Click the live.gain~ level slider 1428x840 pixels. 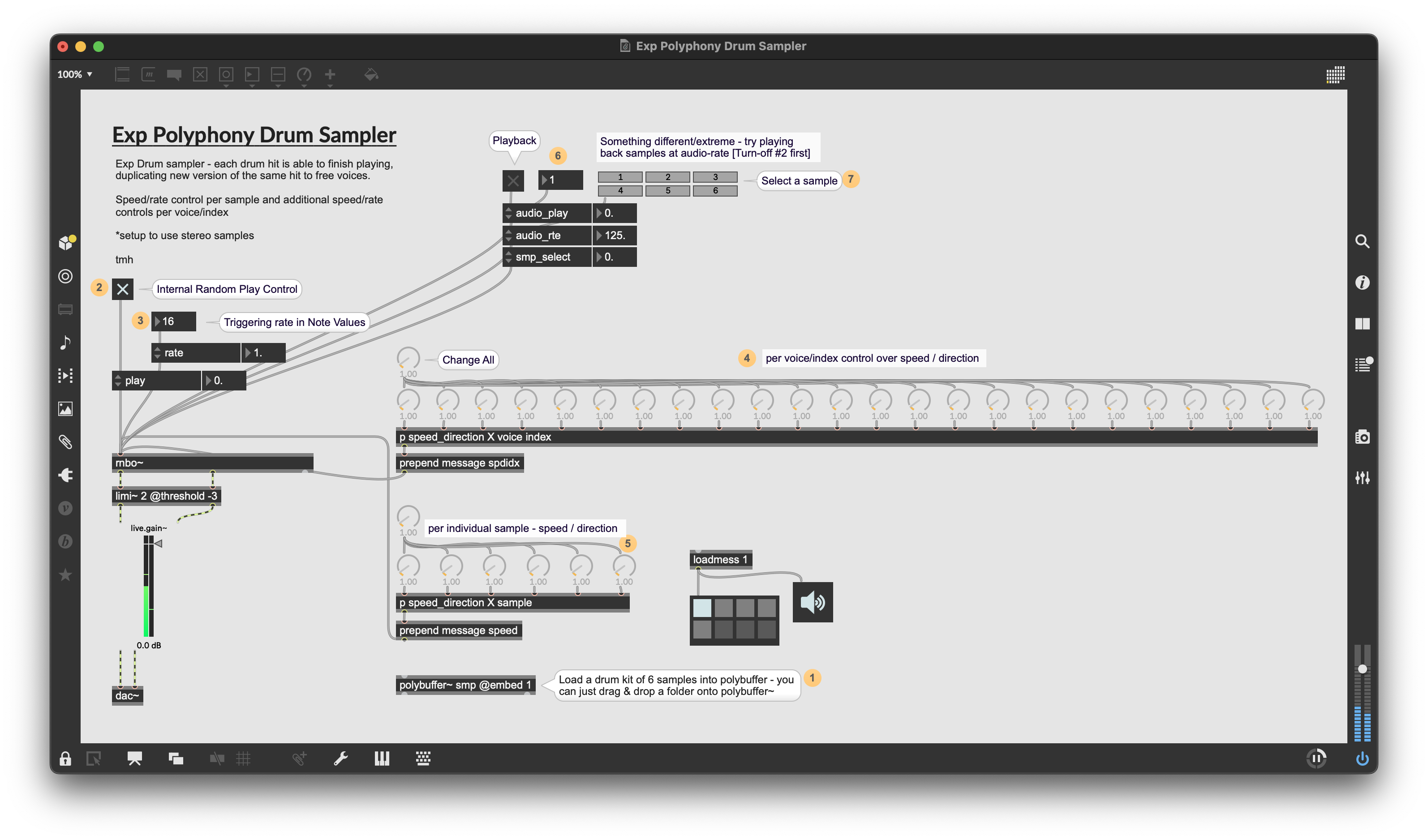coord(149,586)
